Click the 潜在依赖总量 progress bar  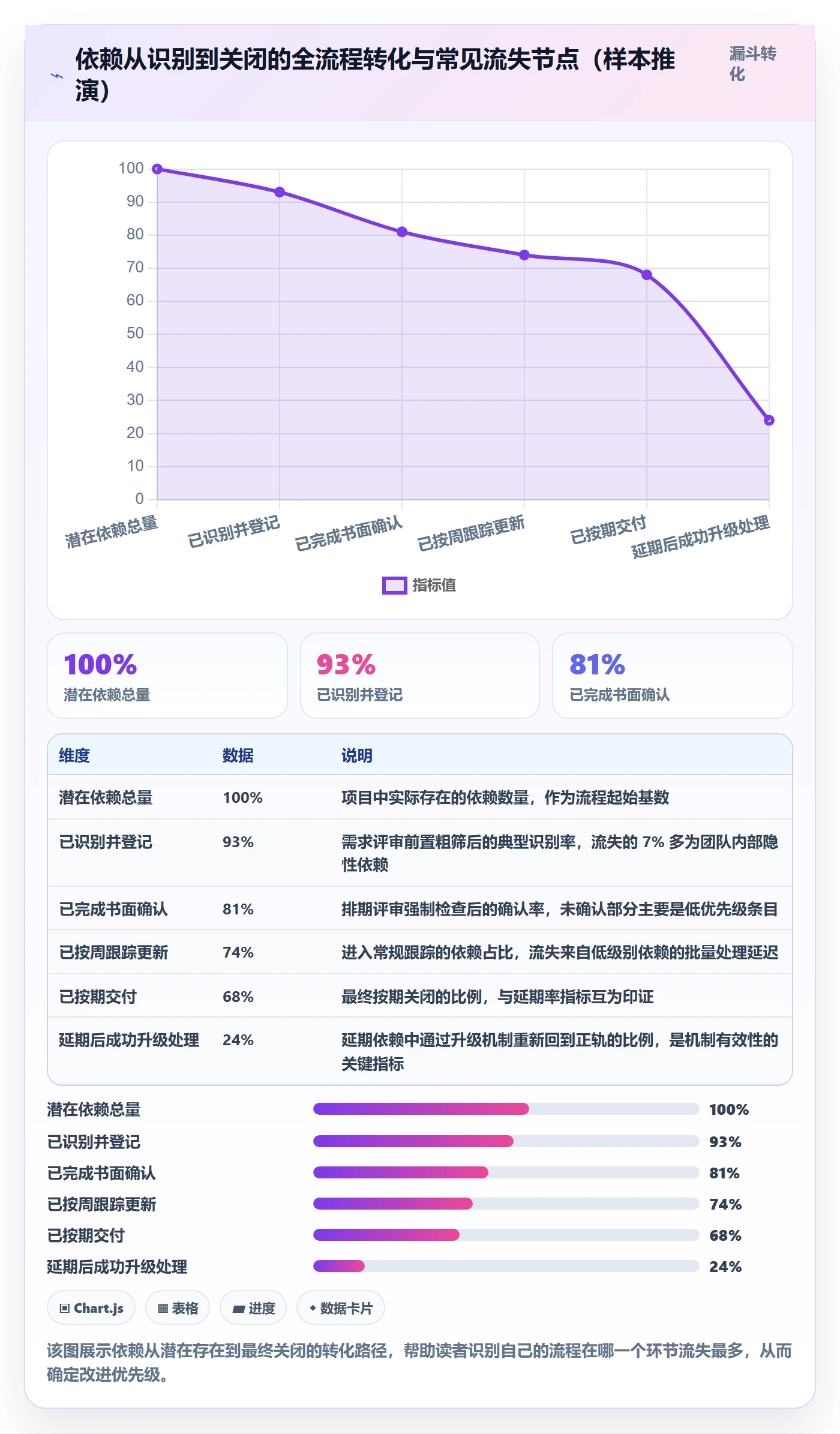[x=506, y=1109]
